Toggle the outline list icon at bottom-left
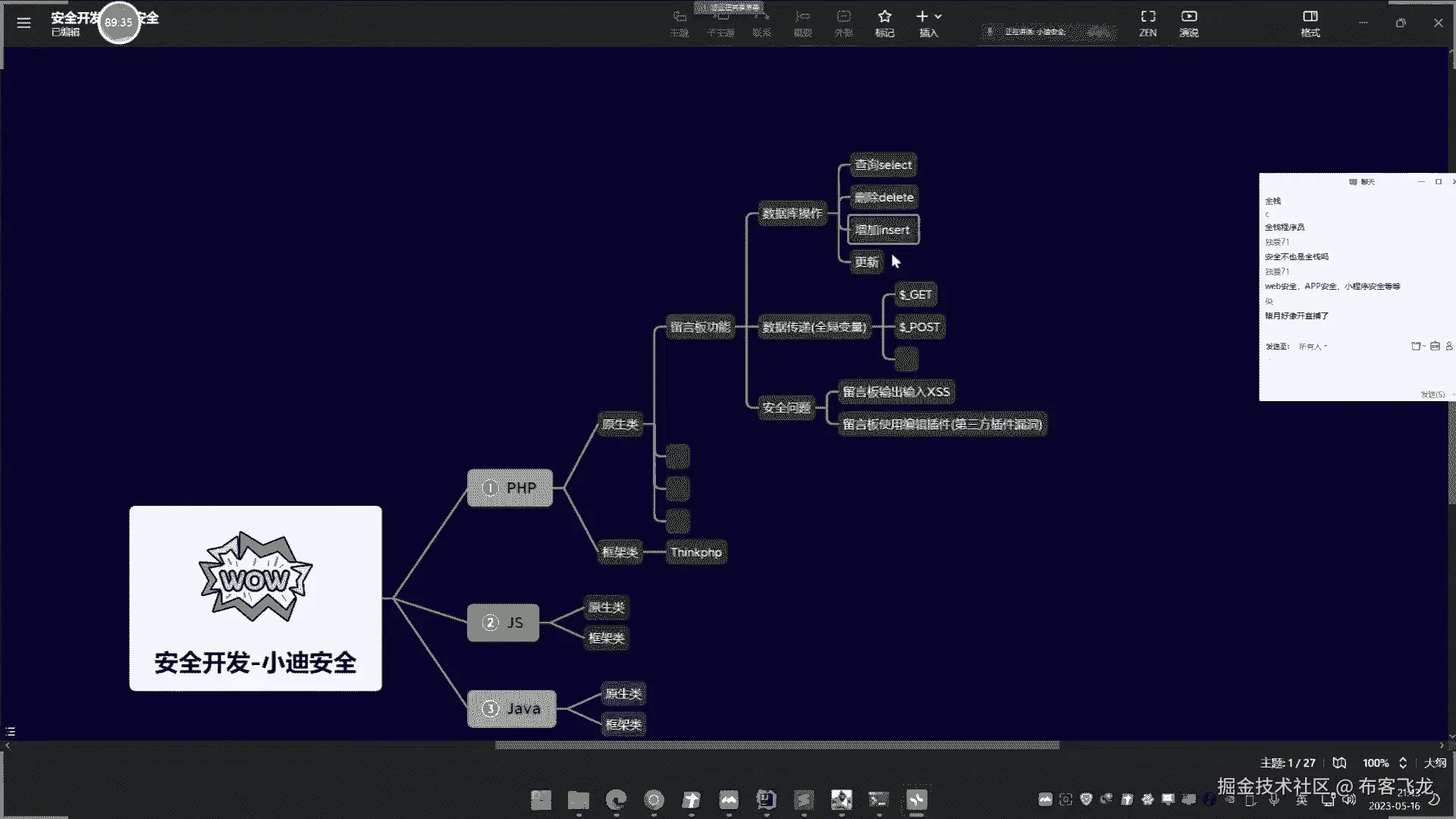This screenshot has height=819, width=1456. click(11, 732)
